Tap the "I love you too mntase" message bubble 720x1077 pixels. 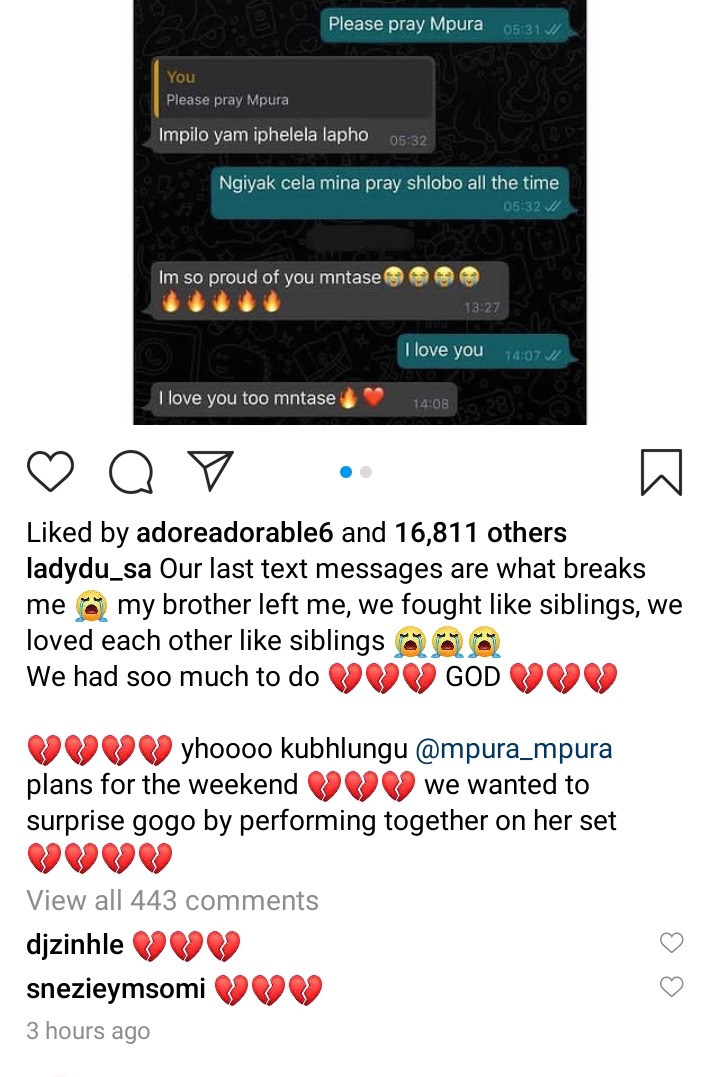click(302, 399)
